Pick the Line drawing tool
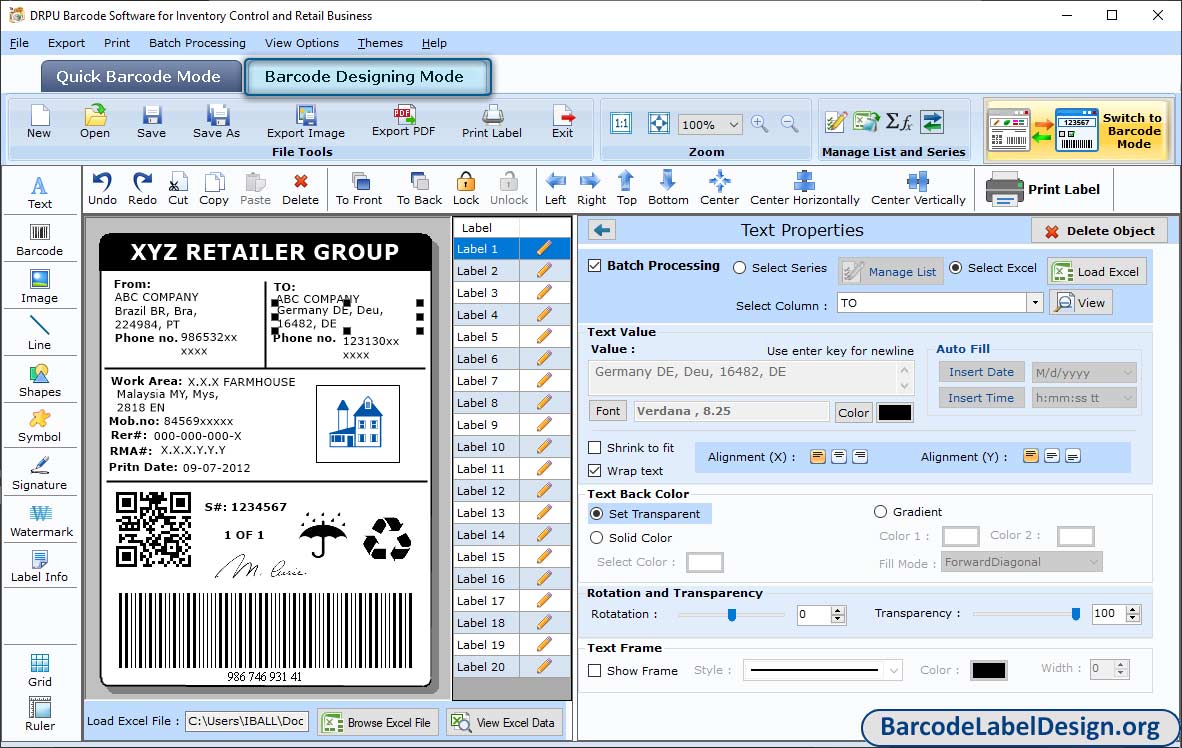This screenshot has height=748, width=1182. 39,333
